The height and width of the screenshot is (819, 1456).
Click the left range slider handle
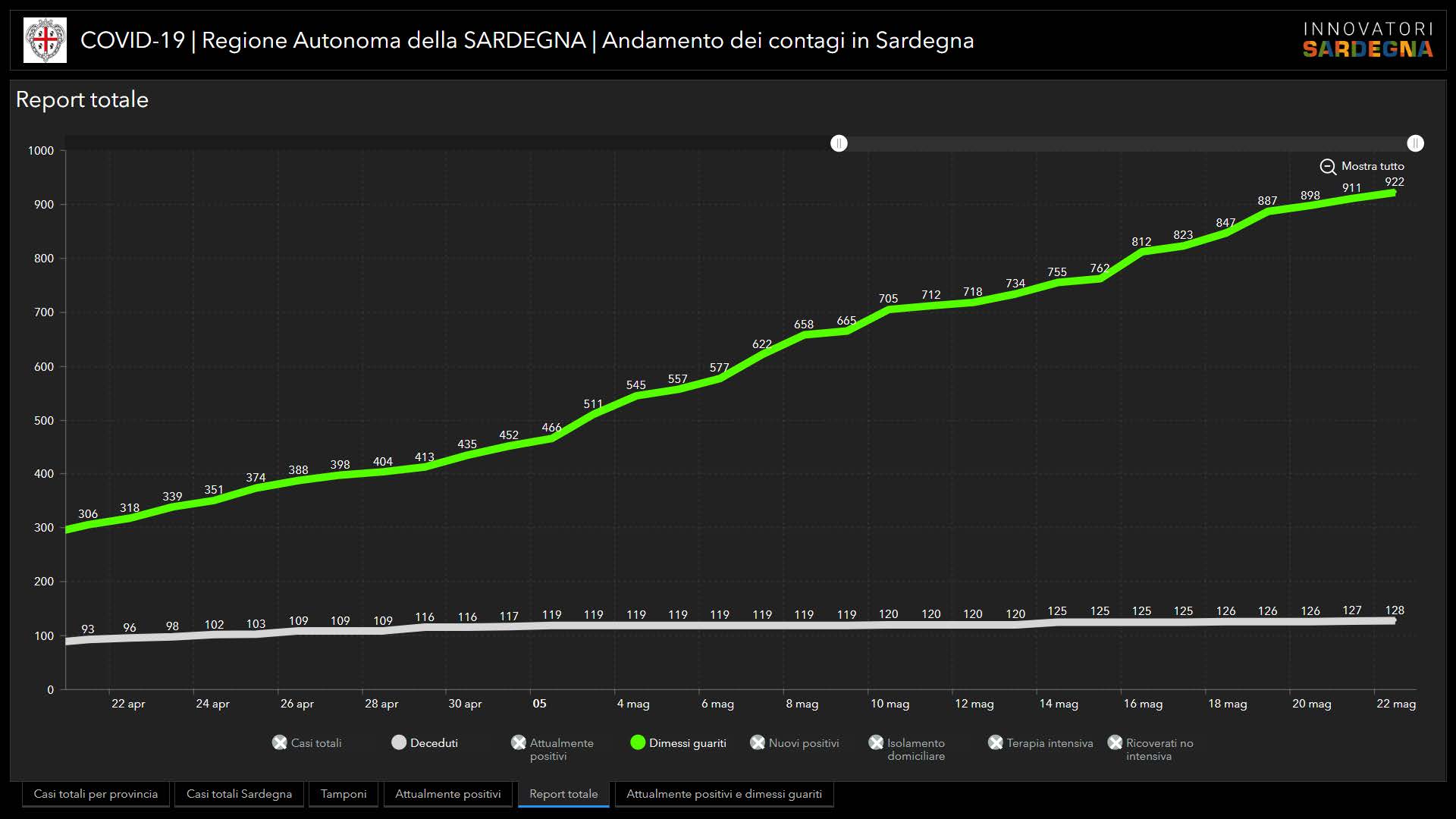point(839,143)
